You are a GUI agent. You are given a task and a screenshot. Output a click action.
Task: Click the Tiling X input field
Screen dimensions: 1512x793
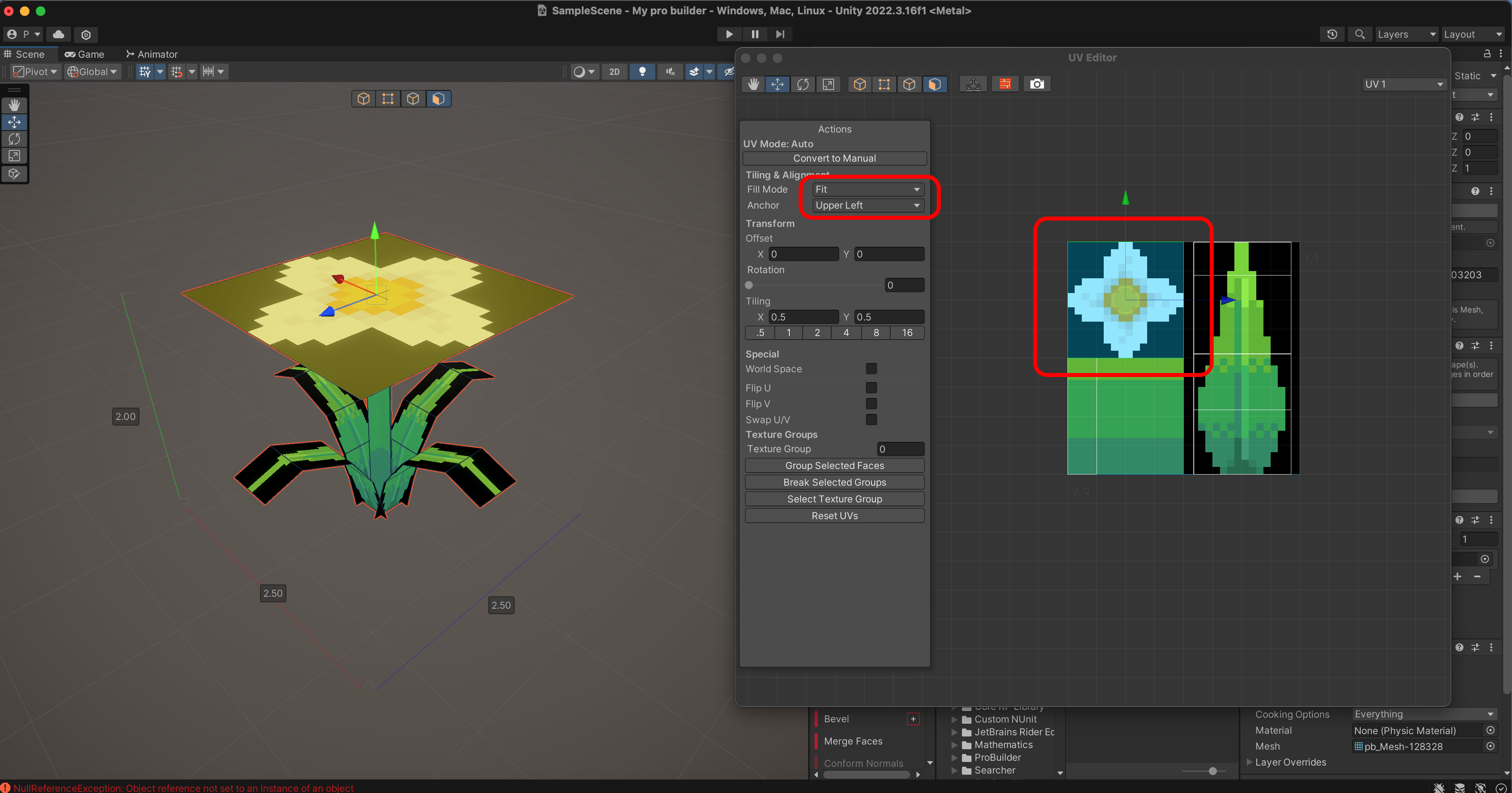point(803,317)
